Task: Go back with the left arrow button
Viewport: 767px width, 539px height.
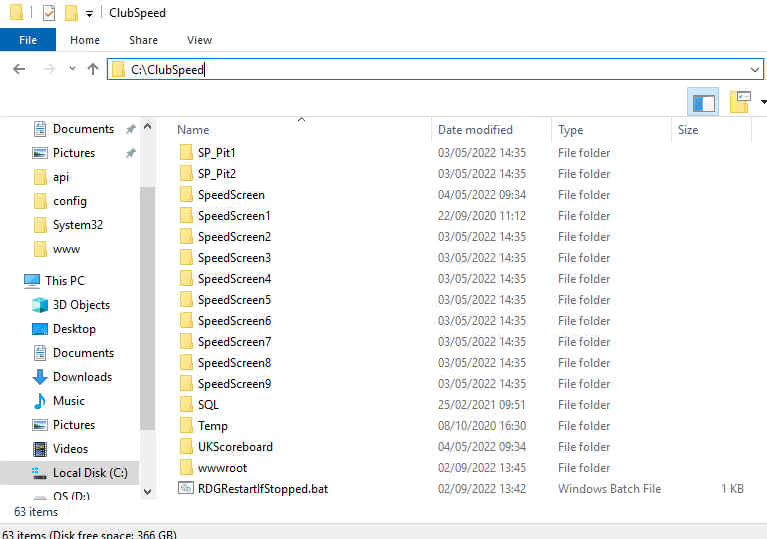Action: click(19, 69)
